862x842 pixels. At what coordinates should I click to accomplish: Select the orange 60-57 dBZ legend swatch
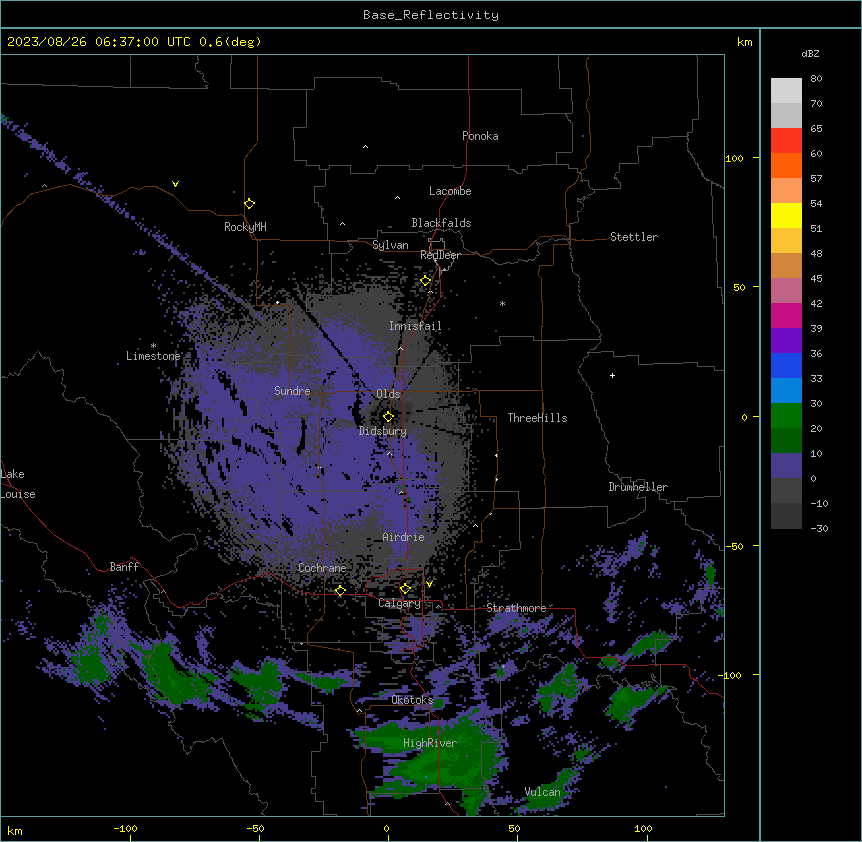[x=786, y=165]
